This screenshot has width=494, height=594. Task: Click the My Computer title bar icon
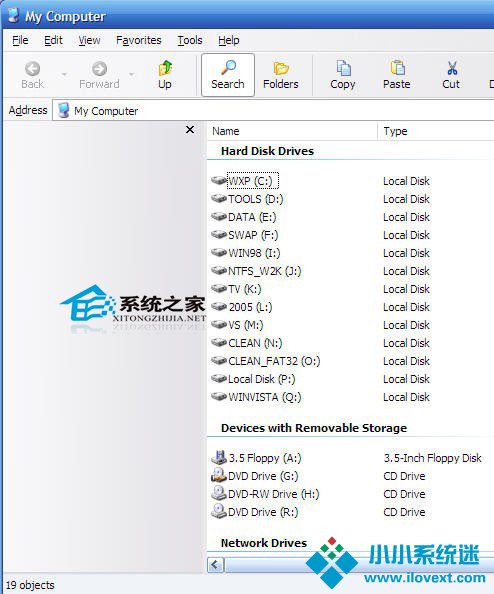pyautogui.click(x=14, y=15)
